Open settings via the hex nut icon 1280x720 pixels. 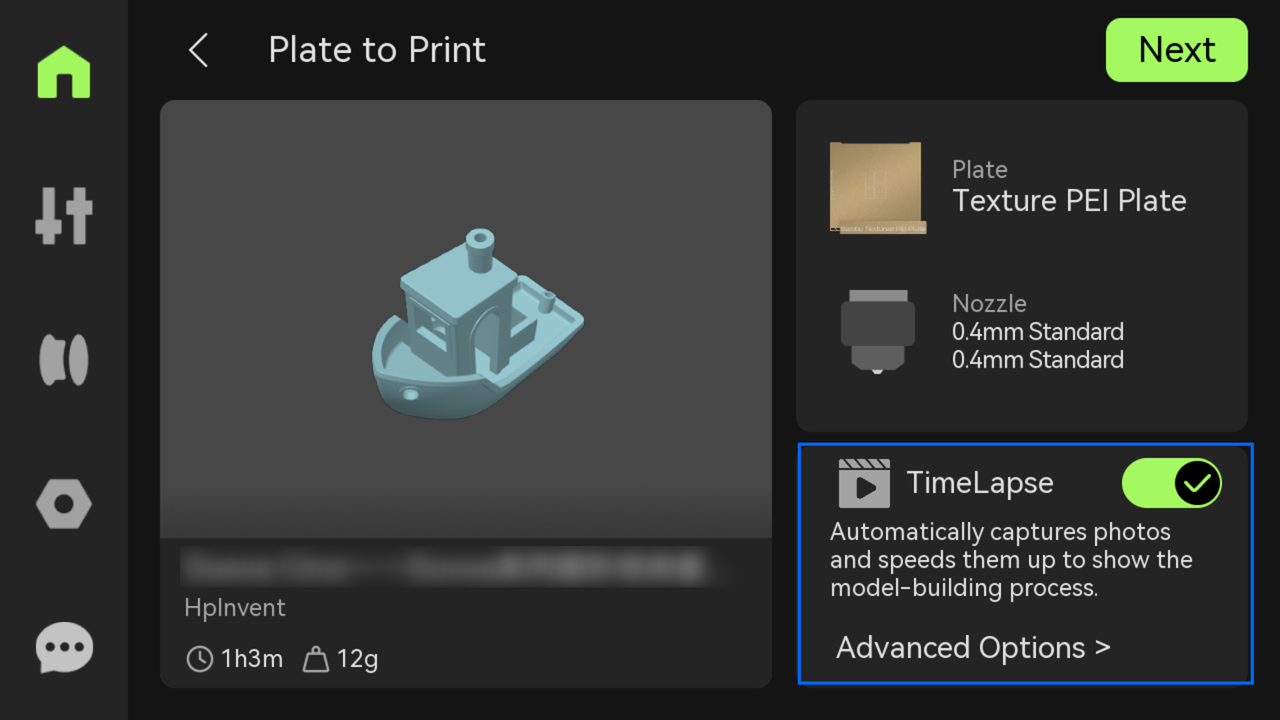point(64,504)
